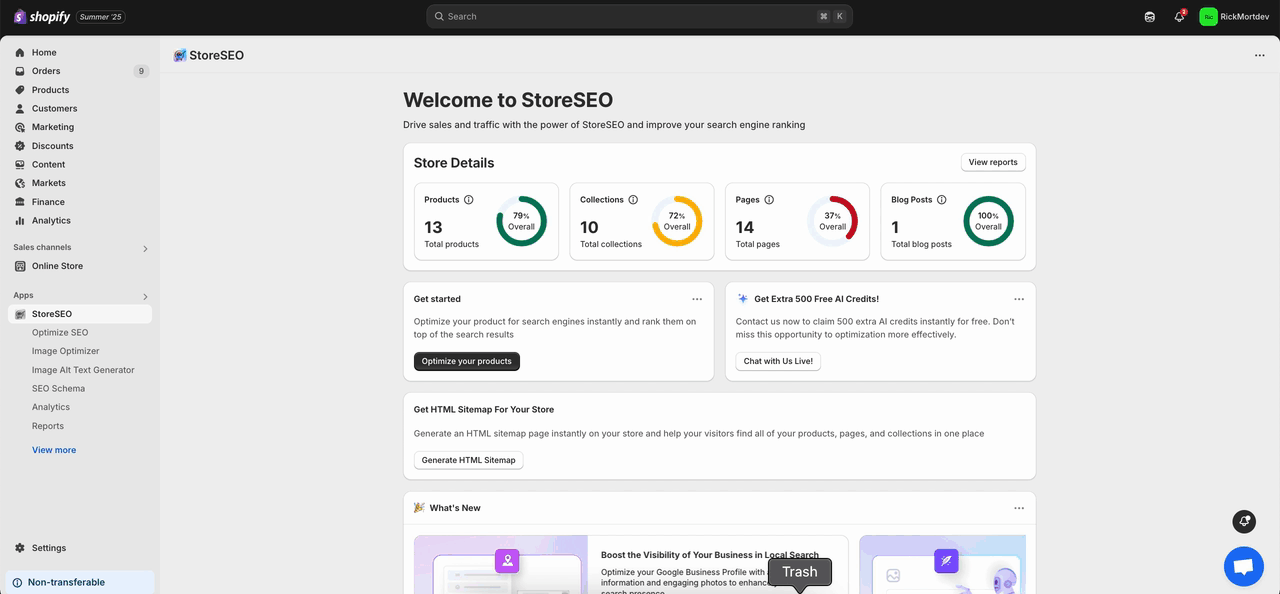This screenshot has width=1280, height=594.
Task: Click the Pages 37% overall ring
Action: 833,221
